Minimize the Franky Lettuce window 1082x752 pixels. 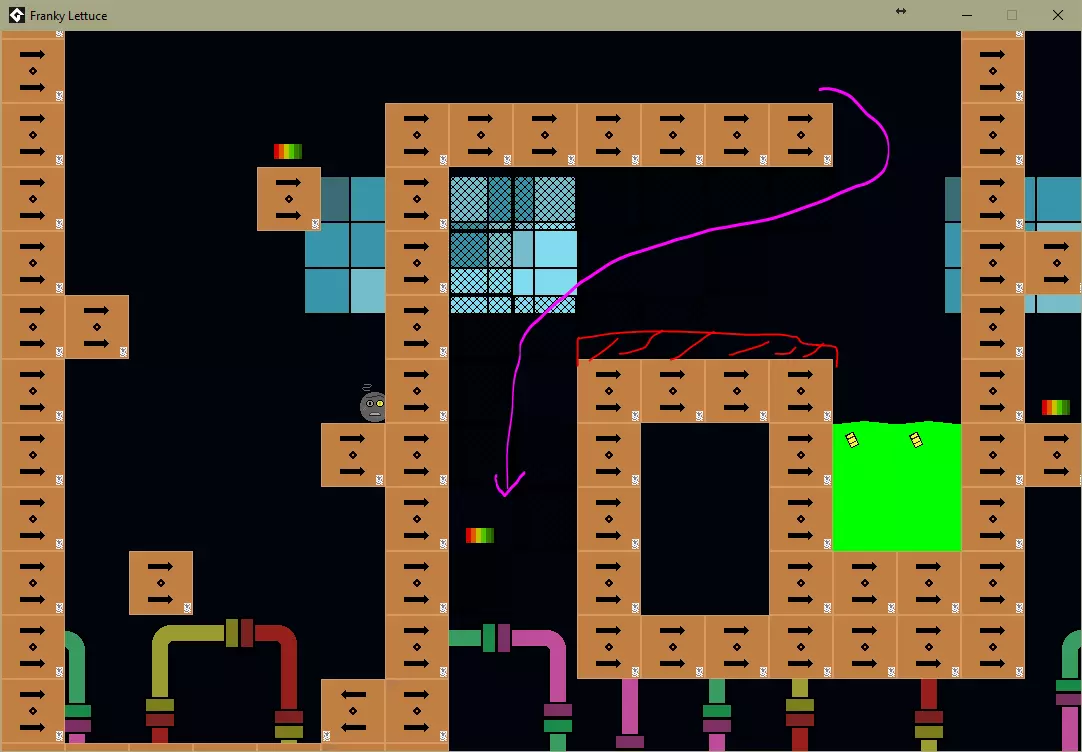[967, 15]
